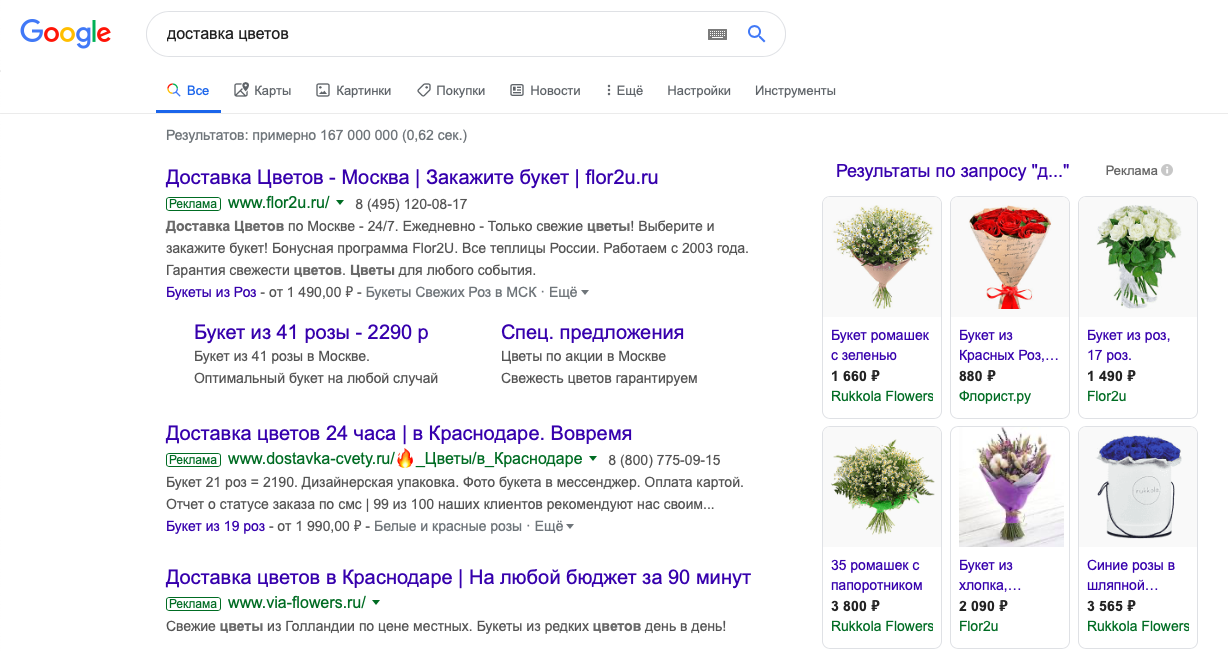Select the Все tab
Screen dimensions: 1228x654
pos(188,91)
